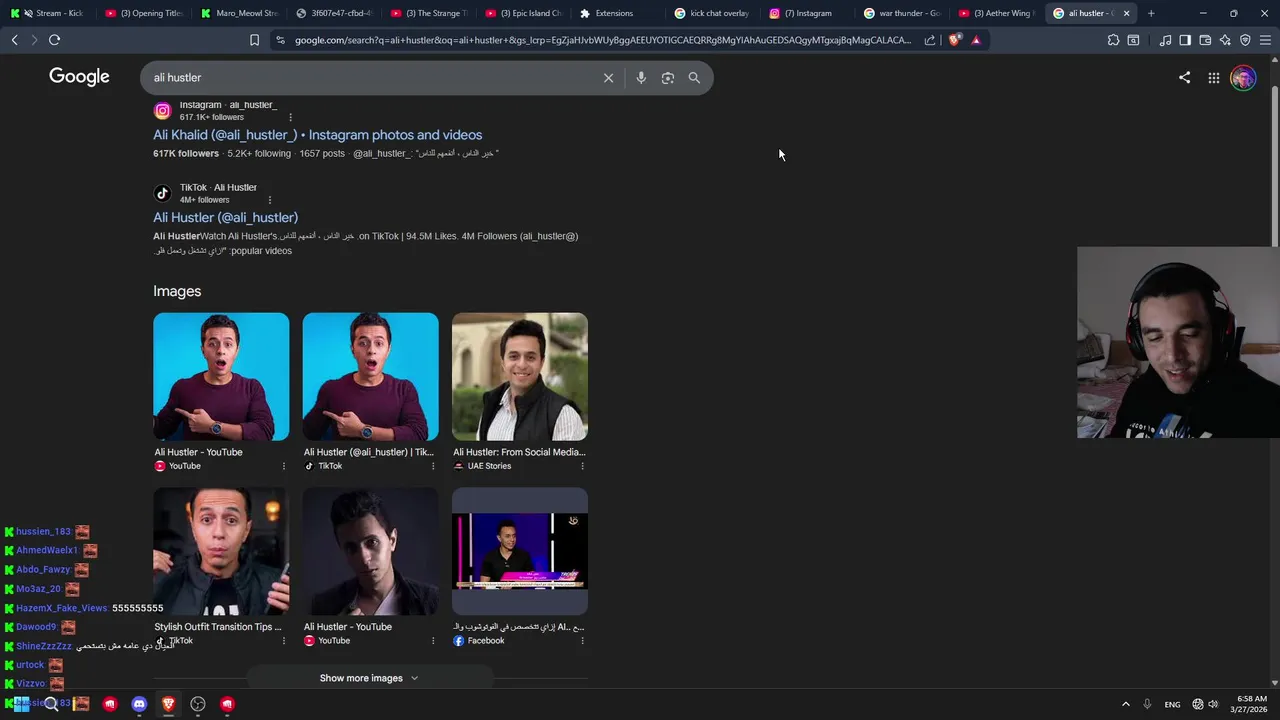Open options for UAE Stories image
This screenshot has height=720, width=1280.
pyautogui.click(x=582, y=466)
